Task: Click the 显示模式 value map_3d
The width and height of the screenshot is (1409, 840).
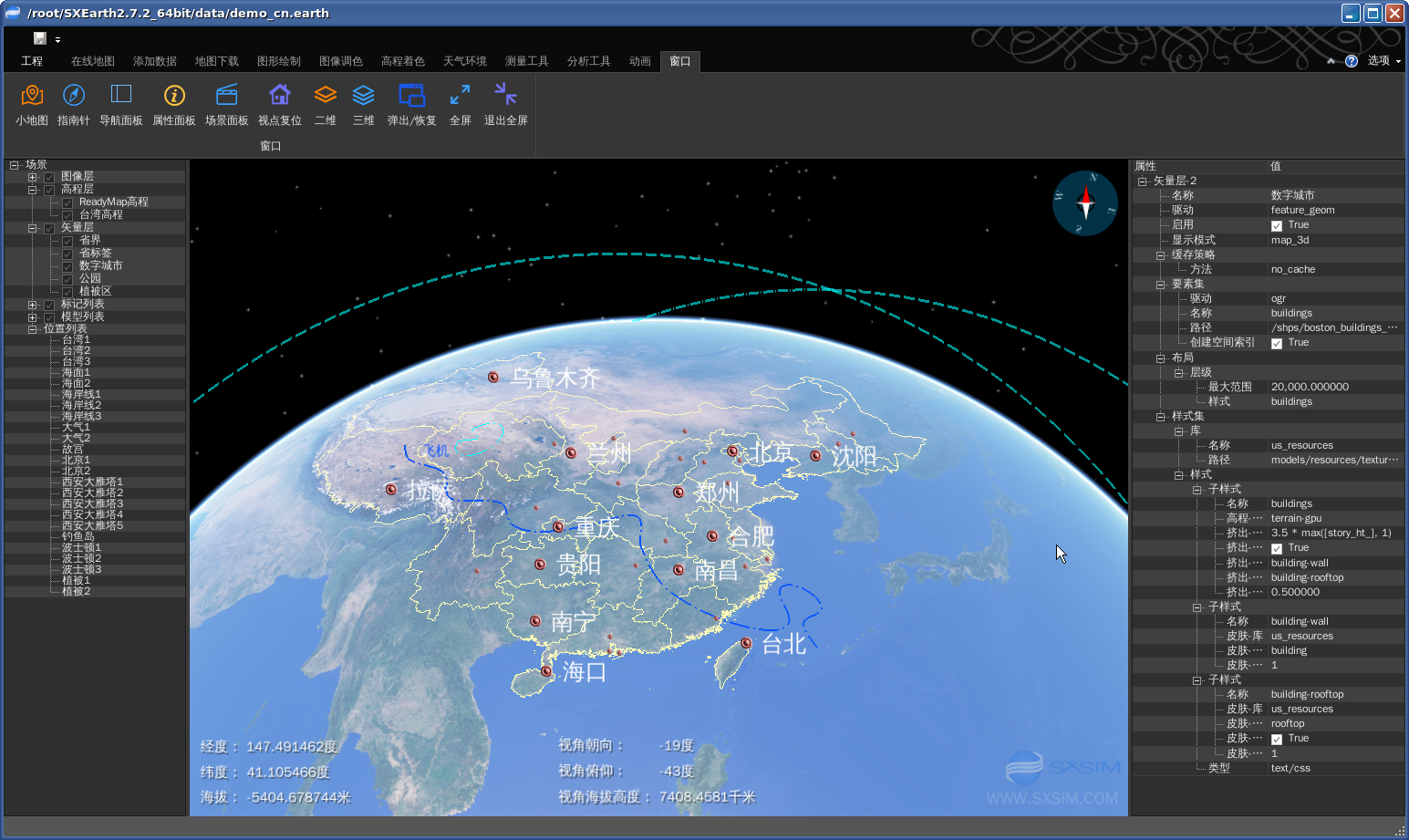Action: [x=1290, y=241]
